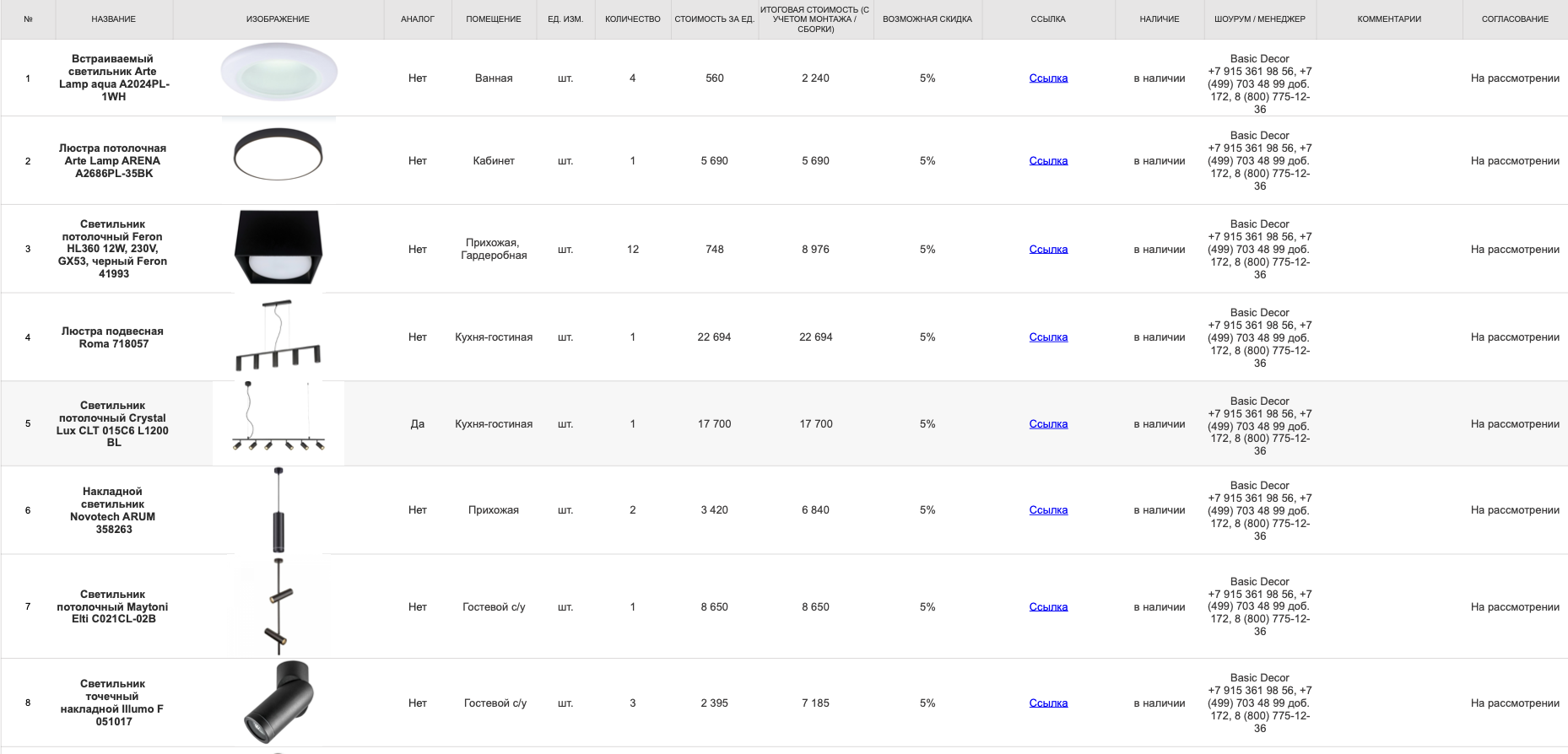Select the ИТОГОВАЯ СТОИМОСТЬ column header
Image resolution: width=1568 pixels, height=754 pixels.
click(815, 19)
